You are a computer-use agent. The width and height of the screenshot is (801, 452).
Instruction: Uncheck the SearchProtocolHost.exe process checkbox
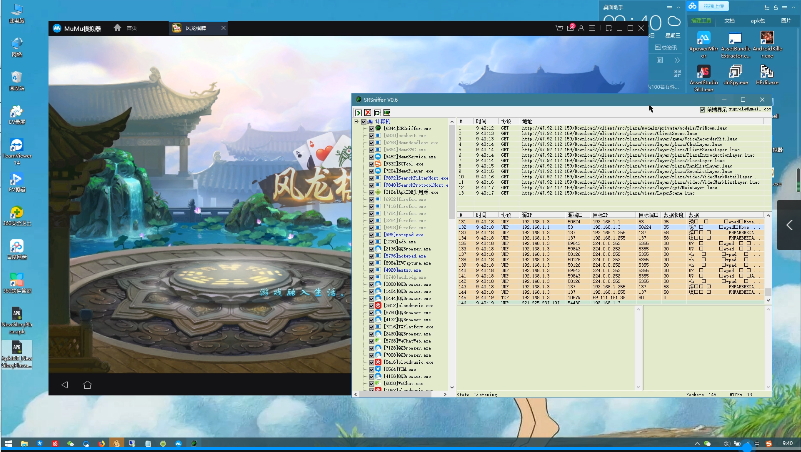click(371, 185)
